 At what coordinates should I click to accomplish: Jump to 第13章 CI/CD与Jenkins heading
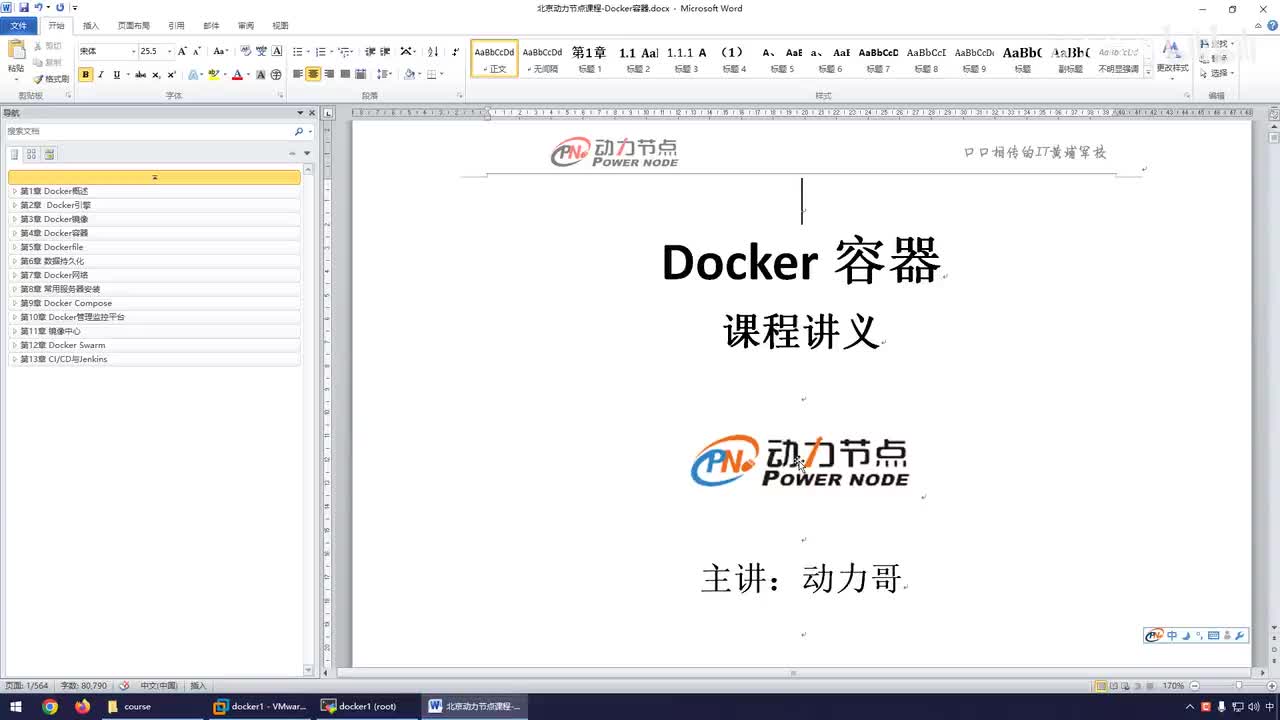click(64, 359)
